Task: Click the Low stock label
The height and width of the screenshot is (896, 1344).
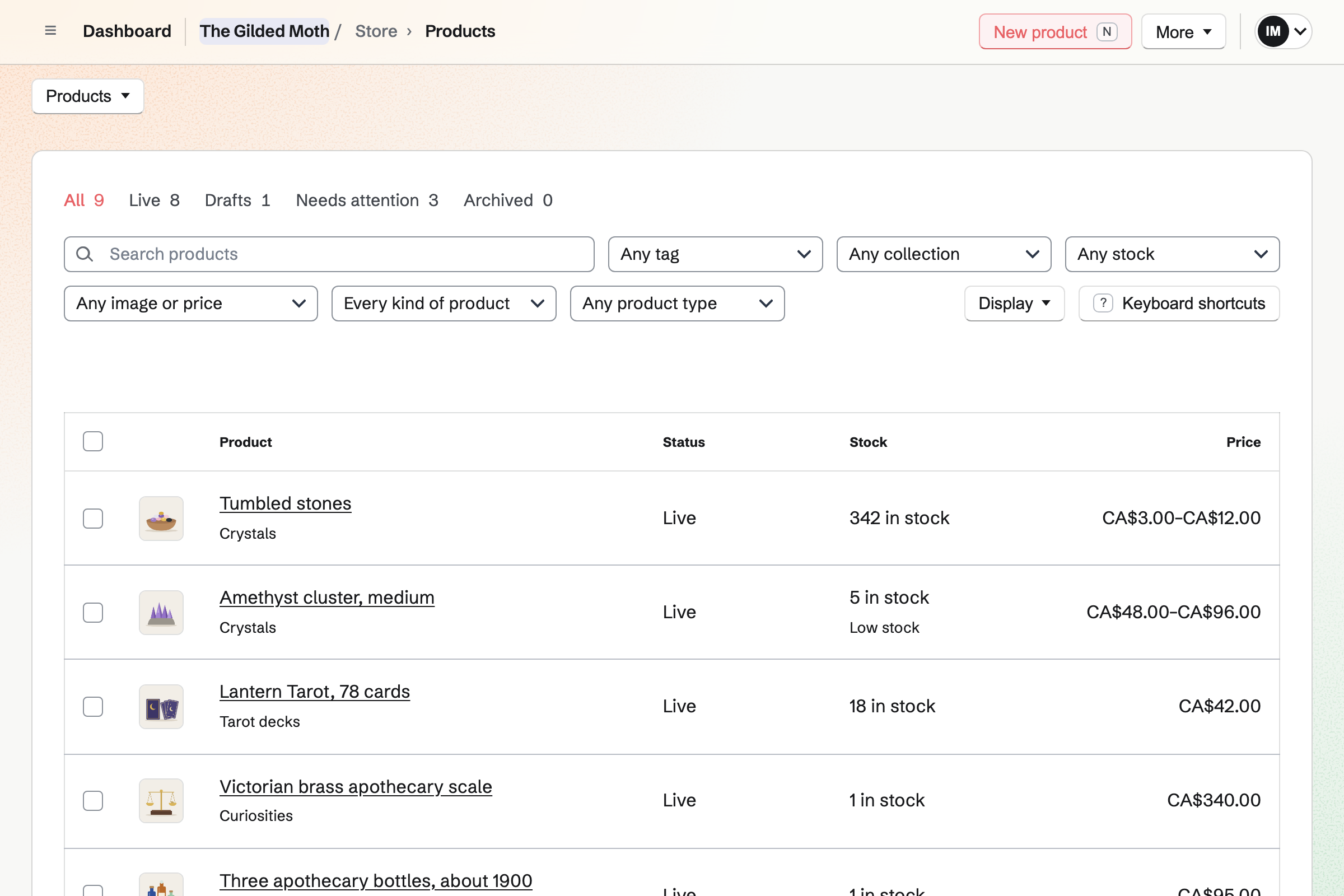Action: (884, 627)
